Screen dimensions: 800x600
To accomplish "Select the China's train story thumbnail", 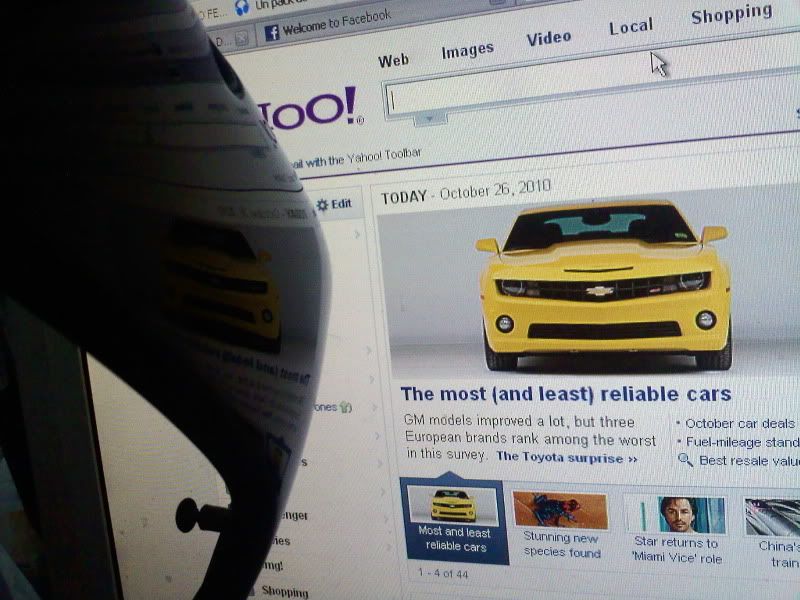I will [772, 533].
